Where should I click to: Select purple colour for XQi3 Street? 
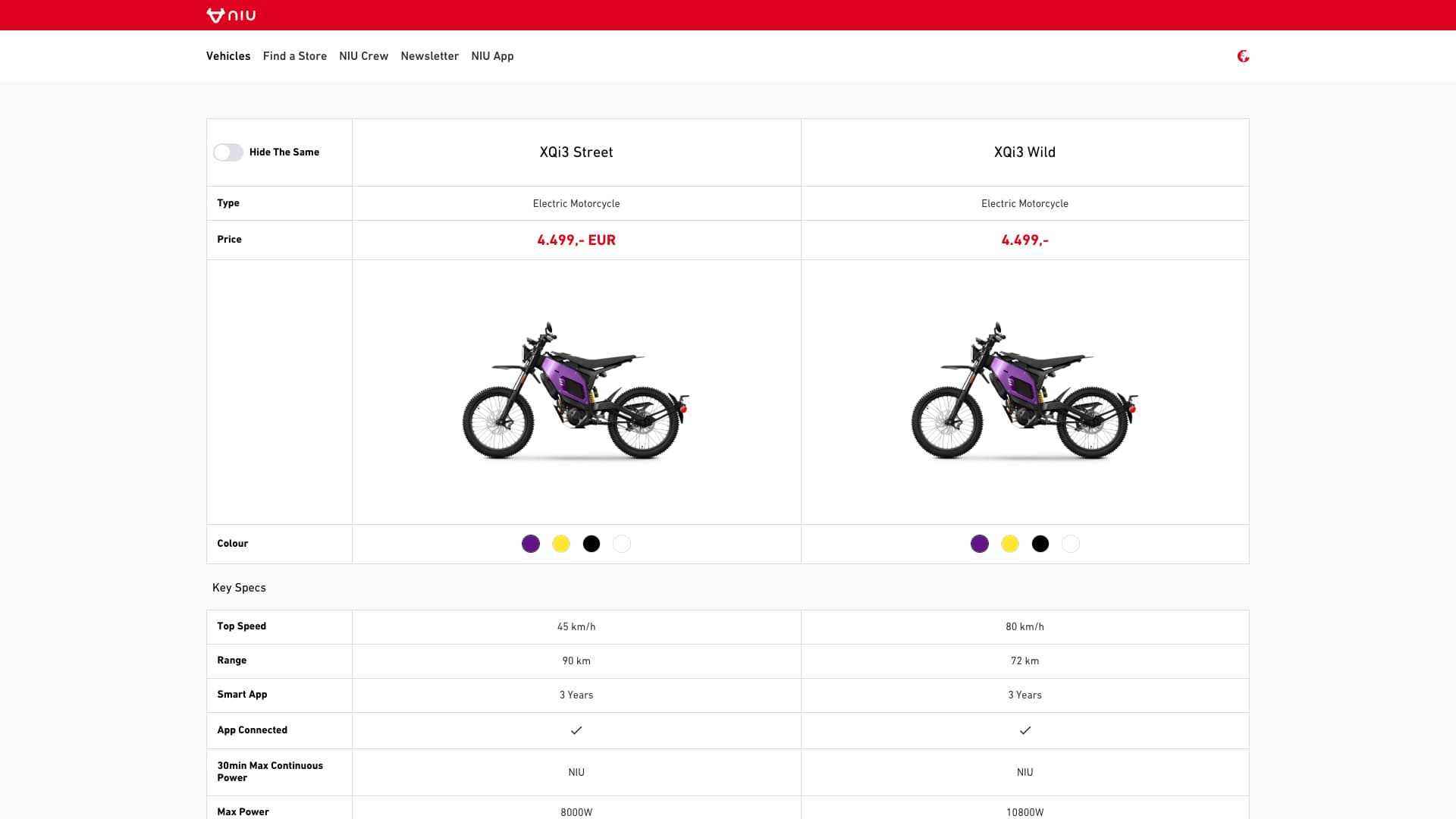coord(531,544)
